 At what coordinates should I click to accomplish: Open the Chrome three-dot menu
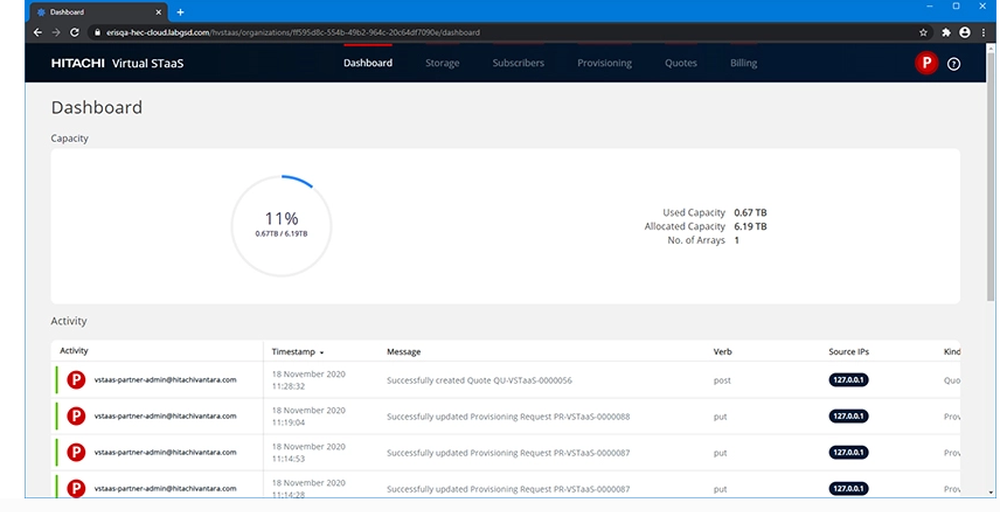[983, 33]
